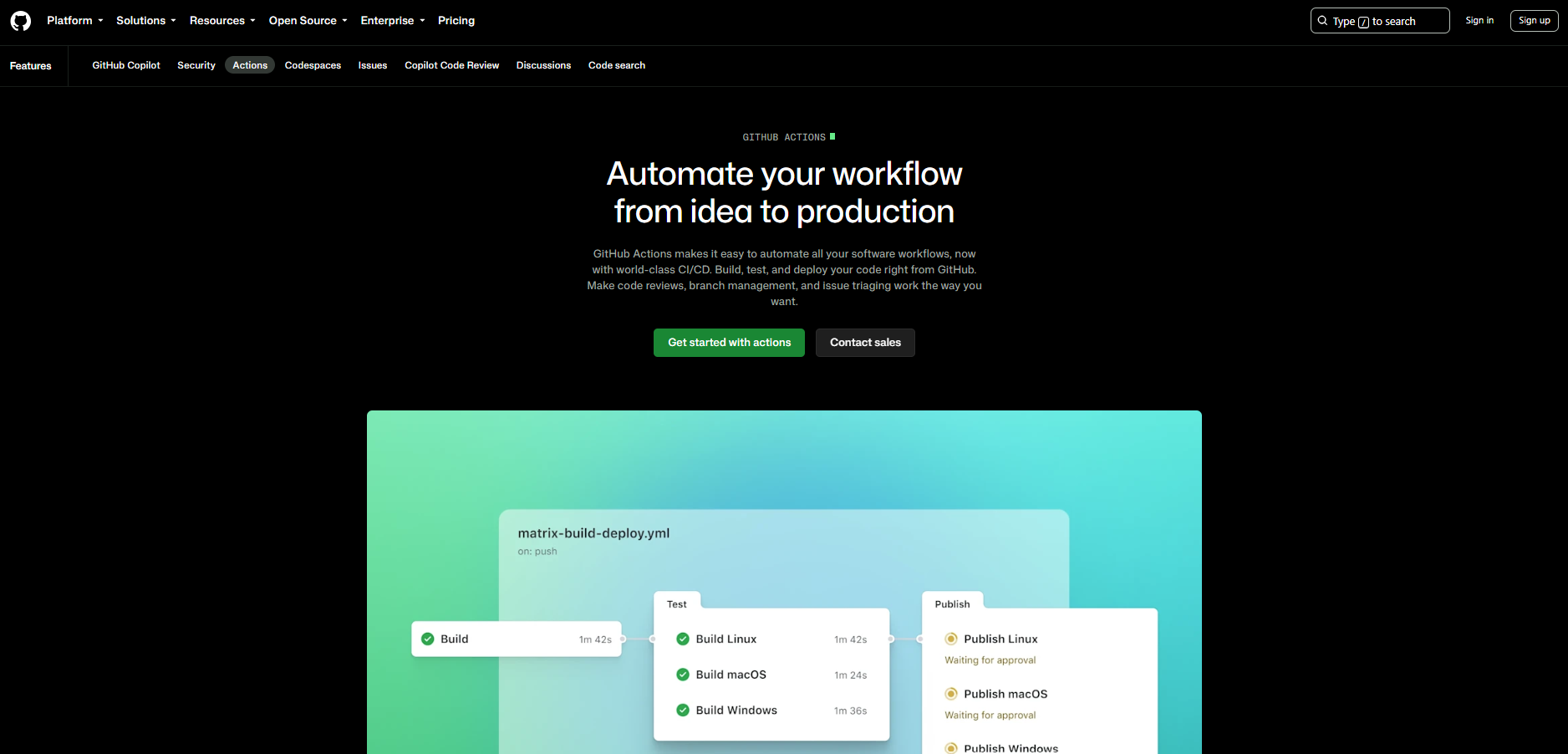This screenshot has width=1568, height=754.
Task: Click the Publish macOS job label
Action: [x=1005, y=694]
